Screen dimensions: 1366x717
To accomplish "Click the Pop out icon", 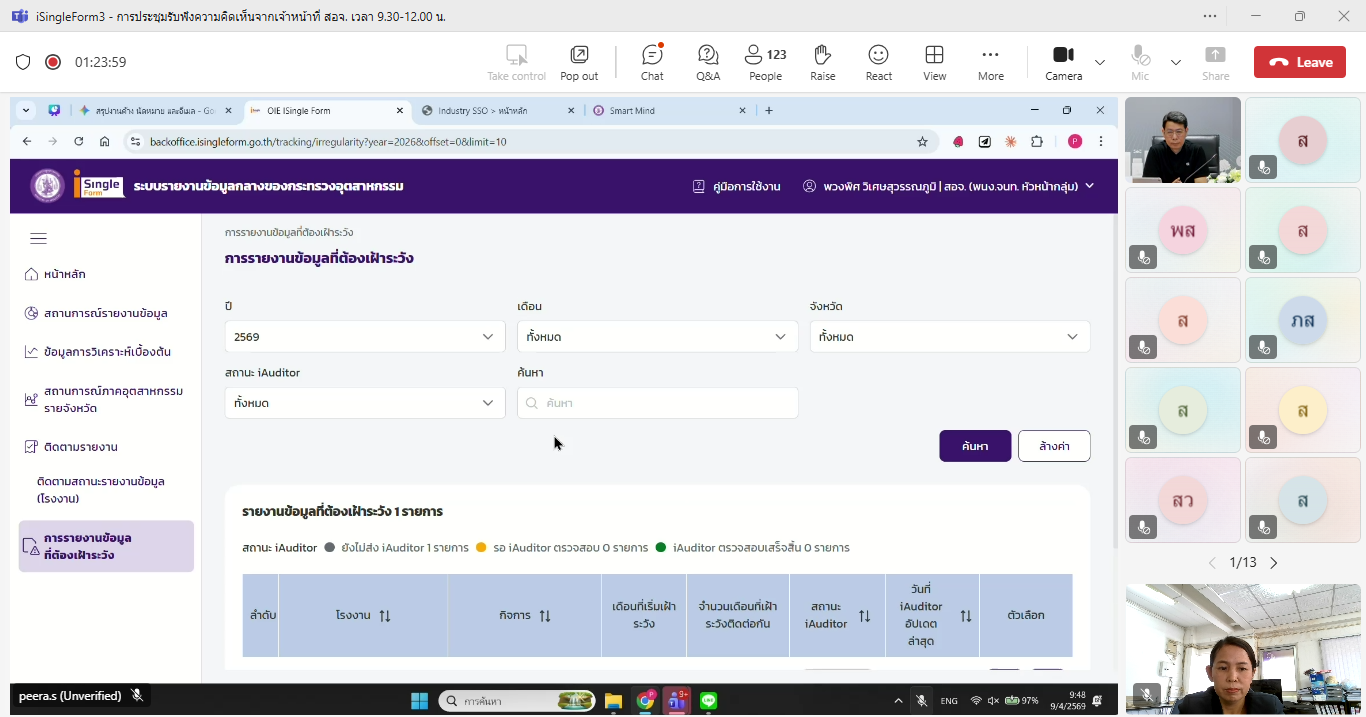I will click(579, 62).
